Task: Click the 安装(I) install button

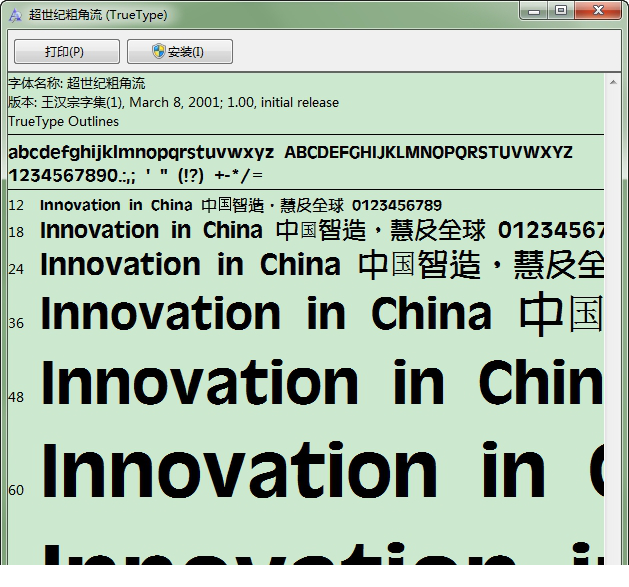Action: (x=180, y=51)
